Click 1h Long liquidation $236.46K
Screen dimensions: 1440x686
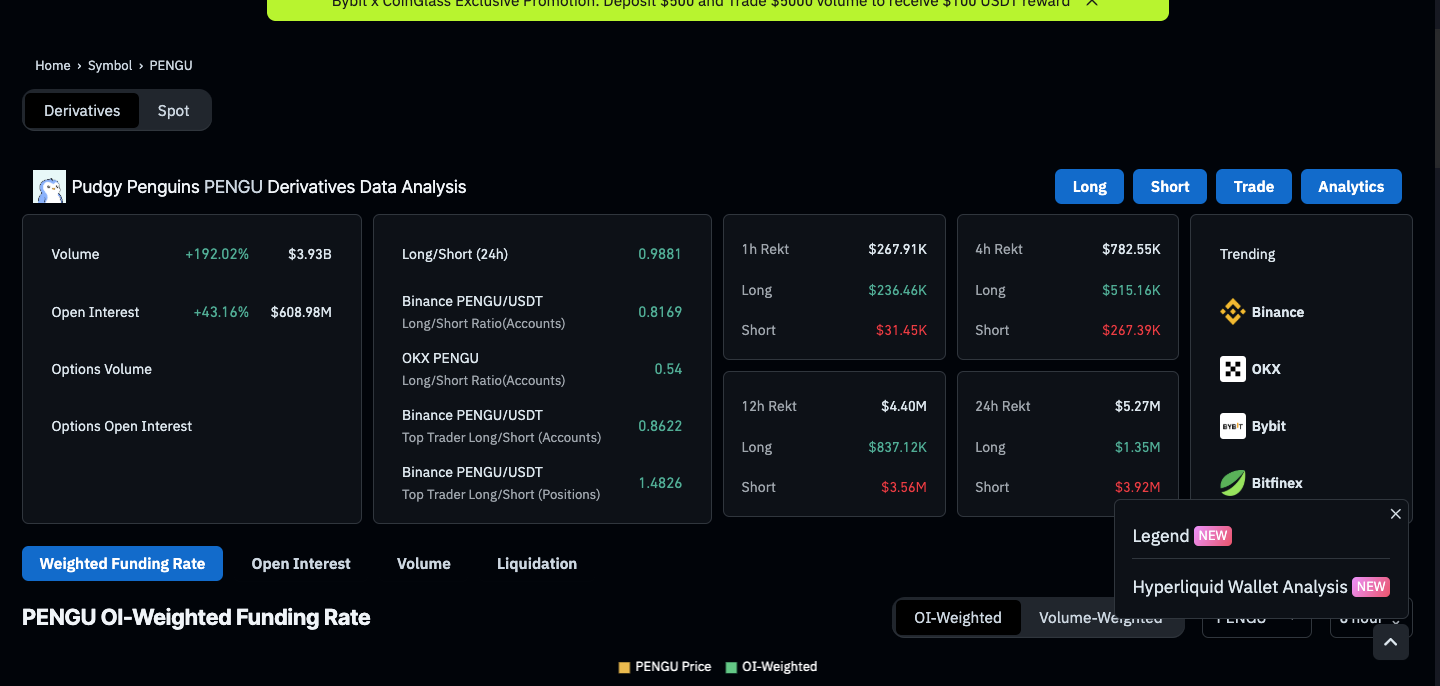pos(897,290)
